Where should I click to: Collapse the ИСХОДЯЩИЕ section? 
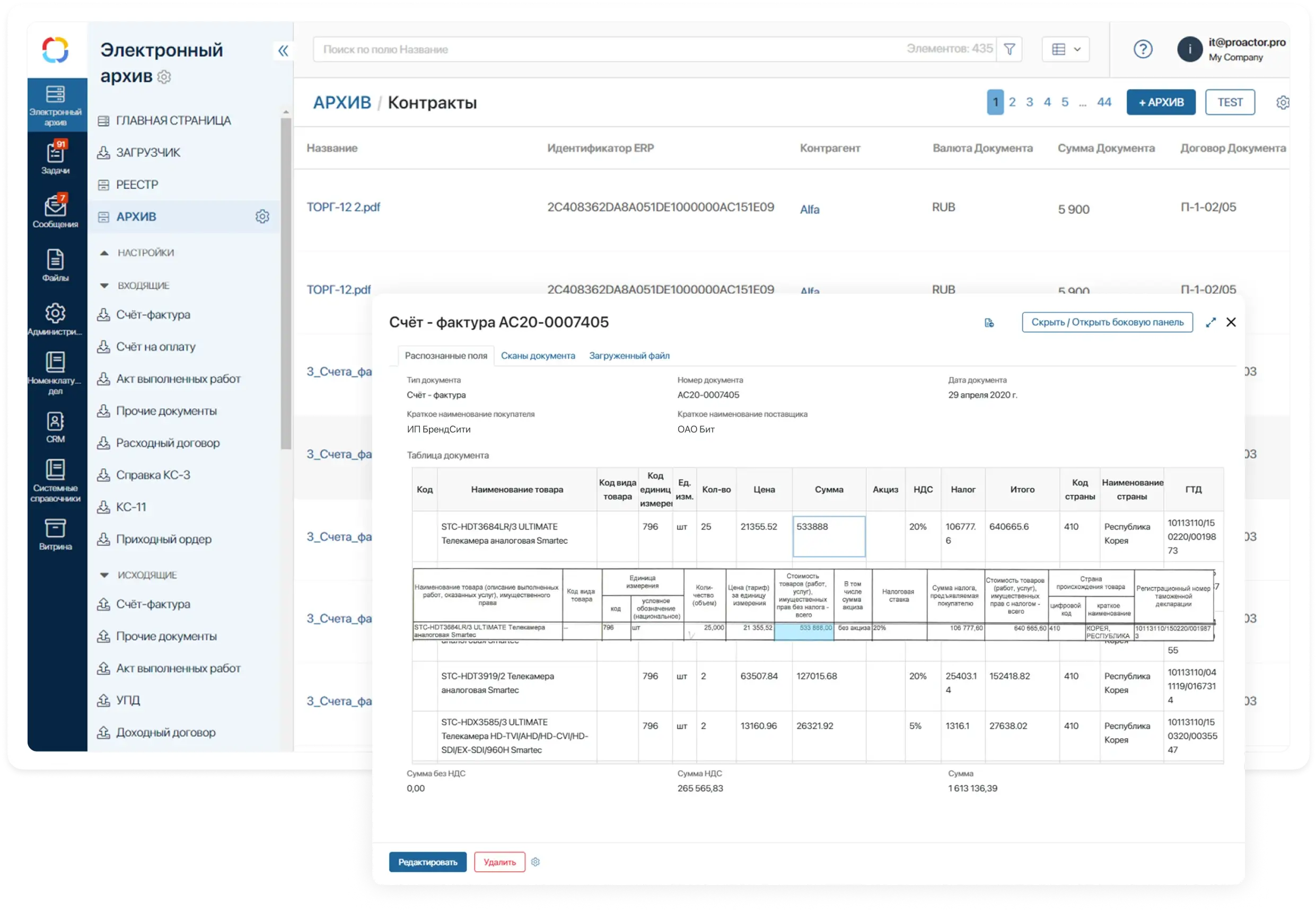tap(104, 575)
